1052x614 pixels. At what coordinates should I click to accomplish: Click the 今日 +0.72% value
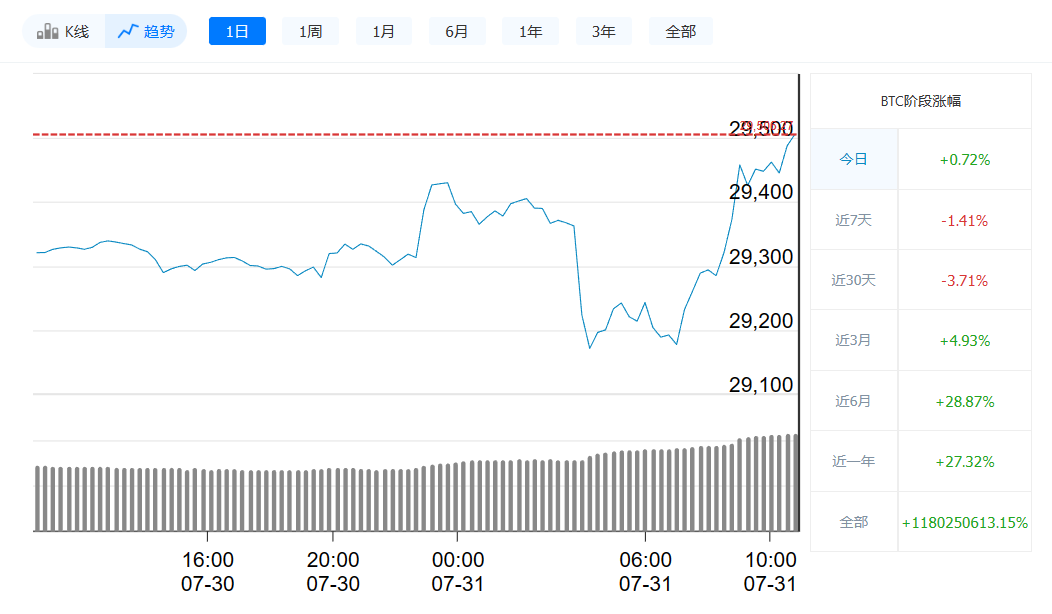point(965,159)
